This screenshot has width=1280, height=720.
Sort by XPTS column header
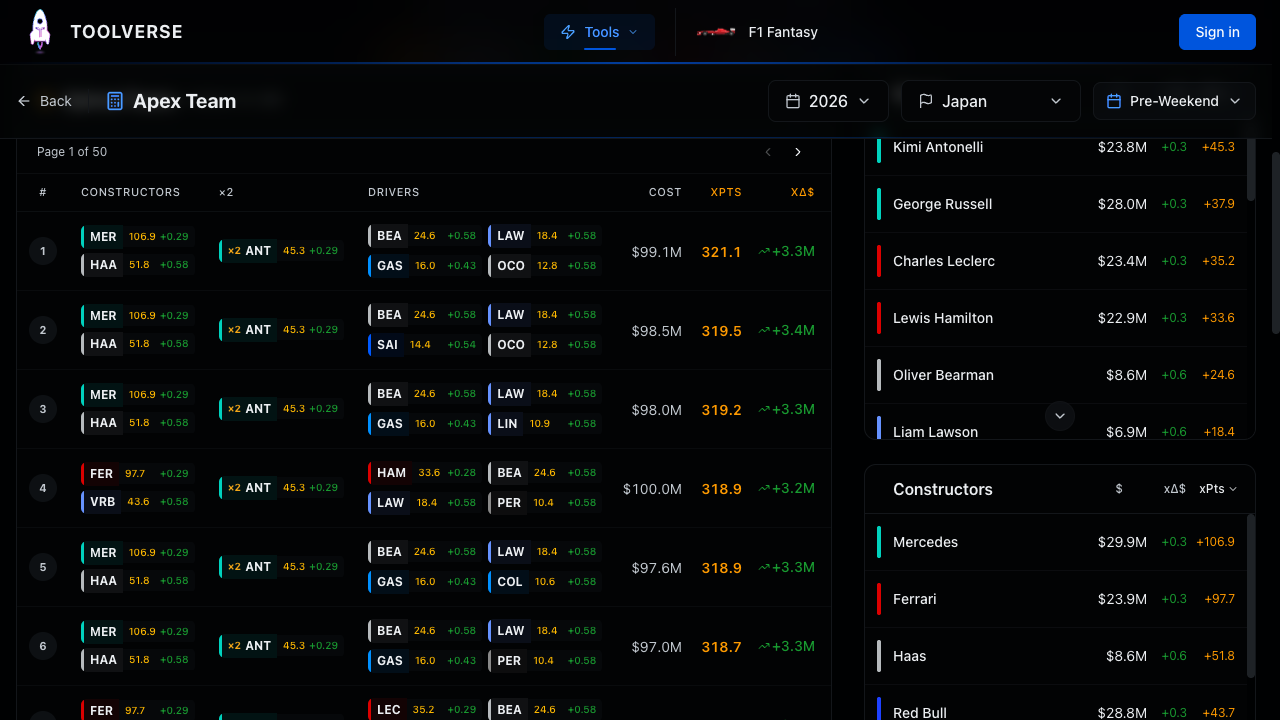pyautogui.click(x=726, y=192)
